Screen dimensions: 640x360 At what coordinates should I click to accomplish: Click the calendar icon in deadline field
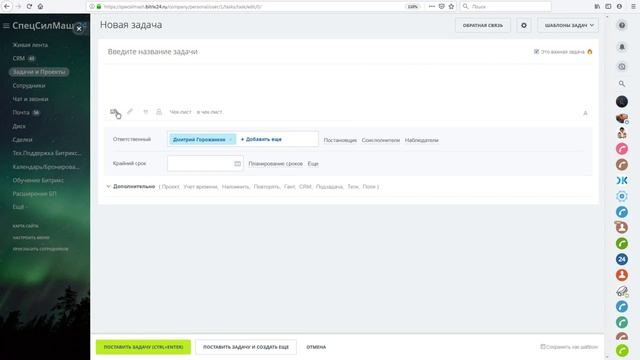click(238, 164)
